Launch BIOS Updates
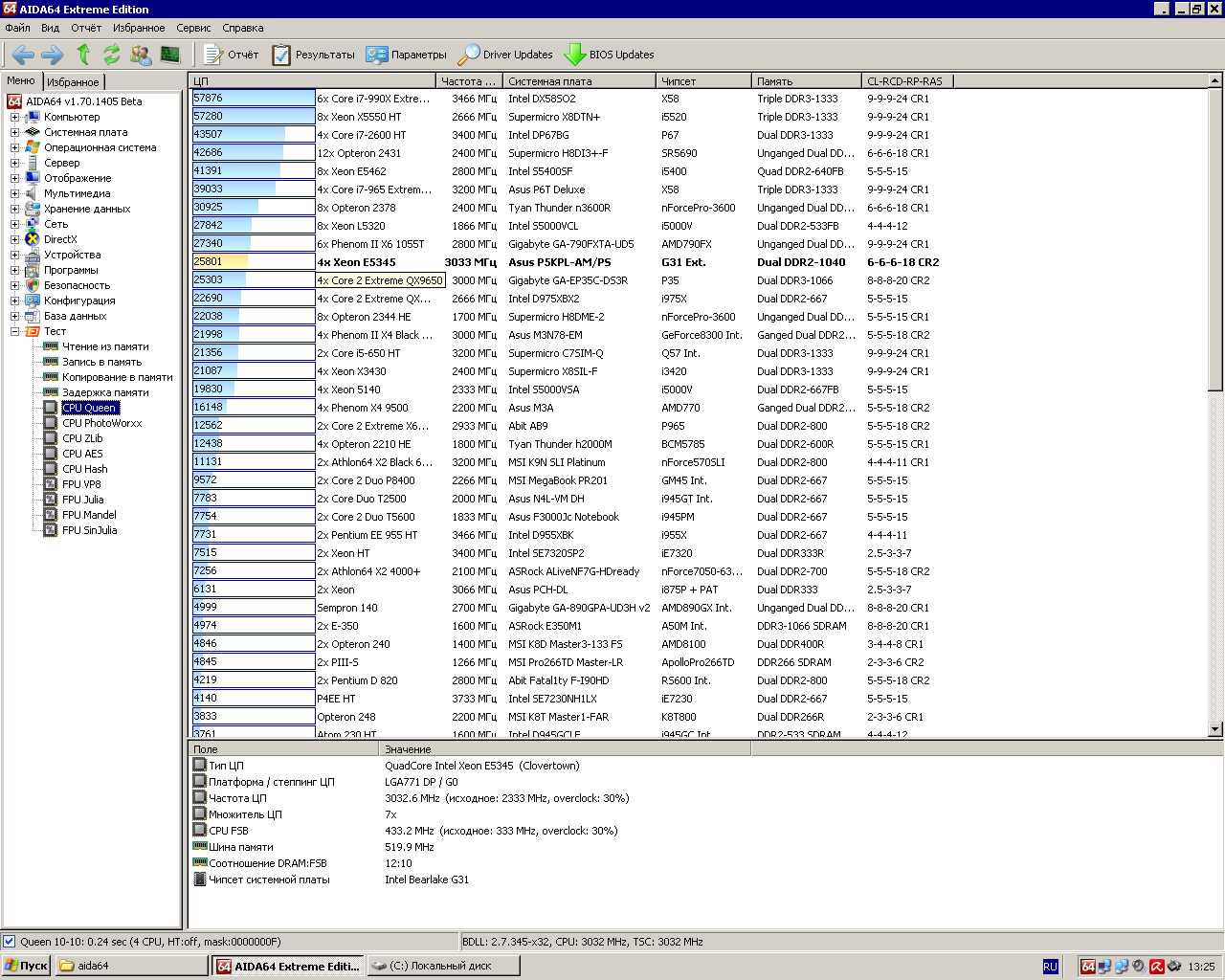 coord(610,55)
